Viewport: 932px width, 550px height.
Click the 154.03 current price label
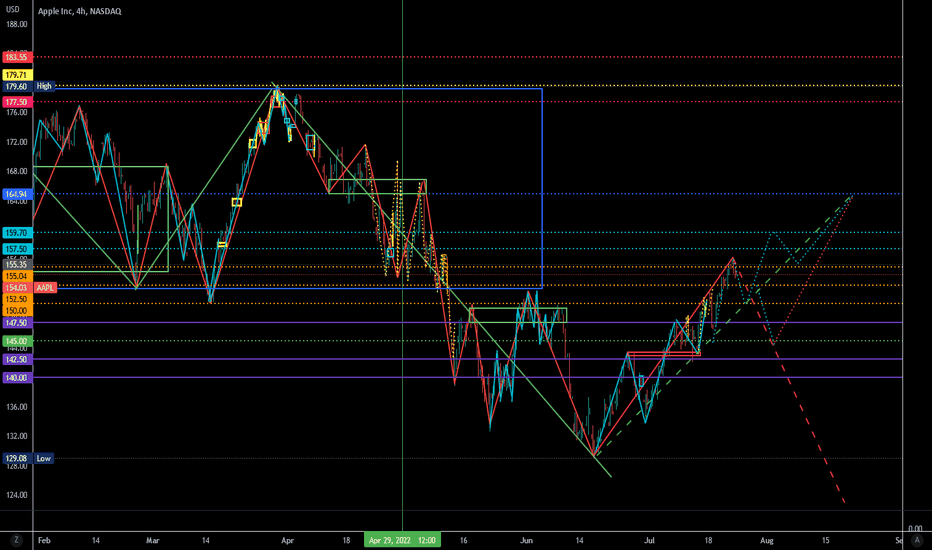[17, 288]
